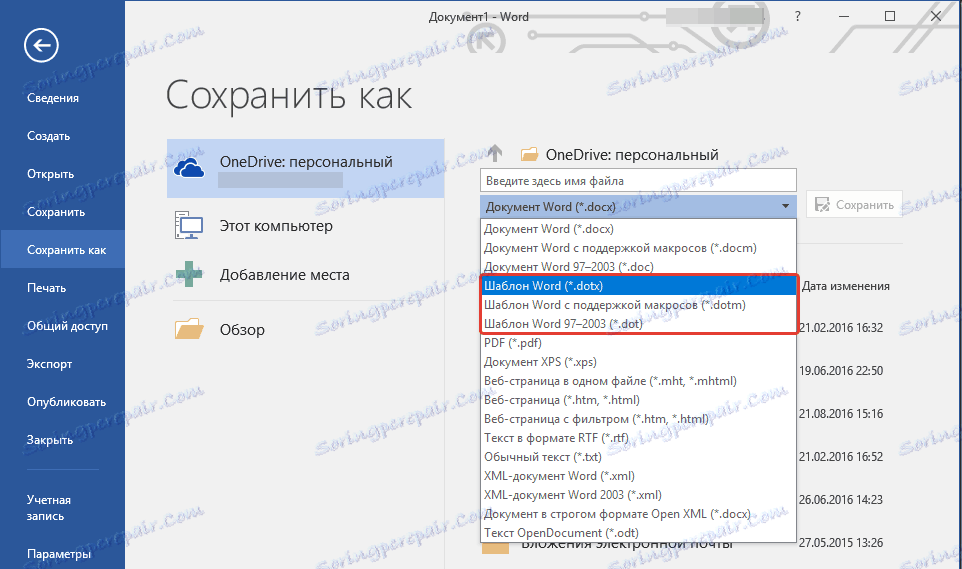Choose XML-документ Word (*.xml)

pyautogui.click(x=638, y=476)
